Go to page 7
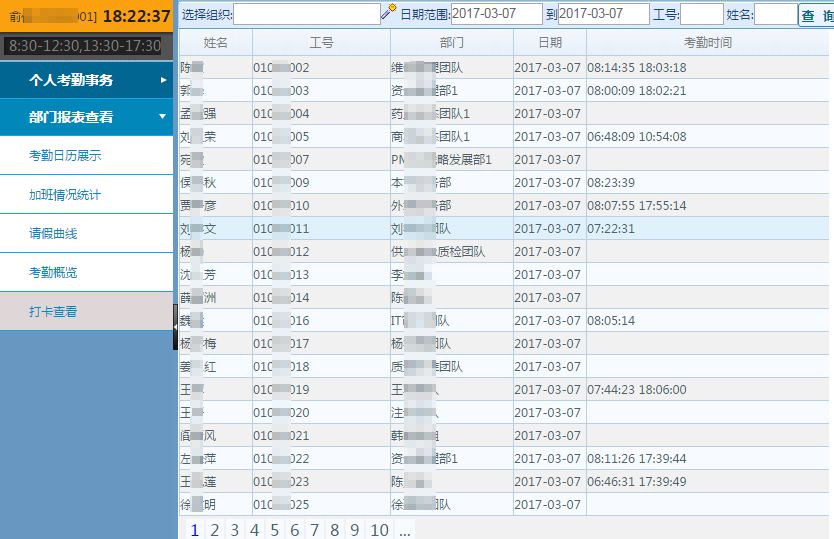The height and width of the screenshot is (539, 834). [314, 530]
